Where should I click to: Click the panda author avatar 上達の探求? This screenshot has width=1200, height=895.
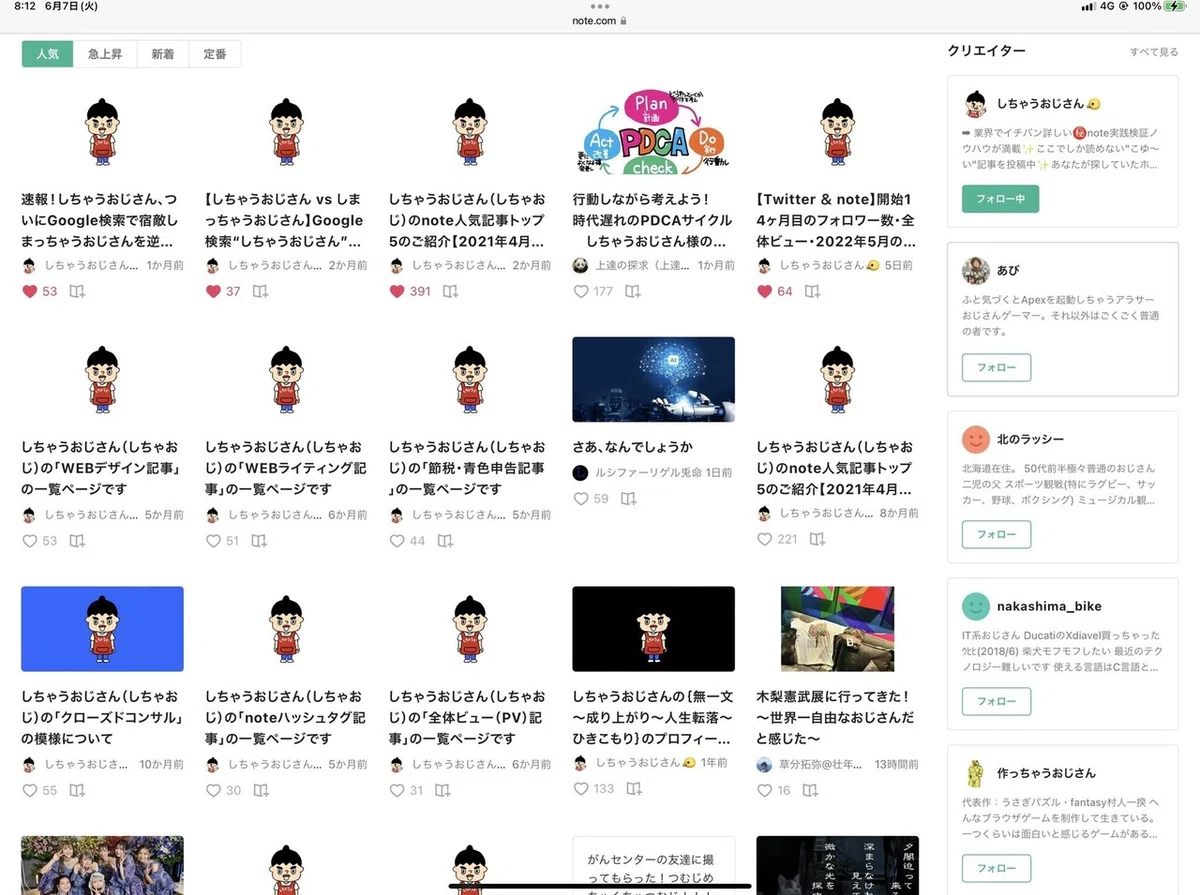pyautogui.click(x=580, y=265)
